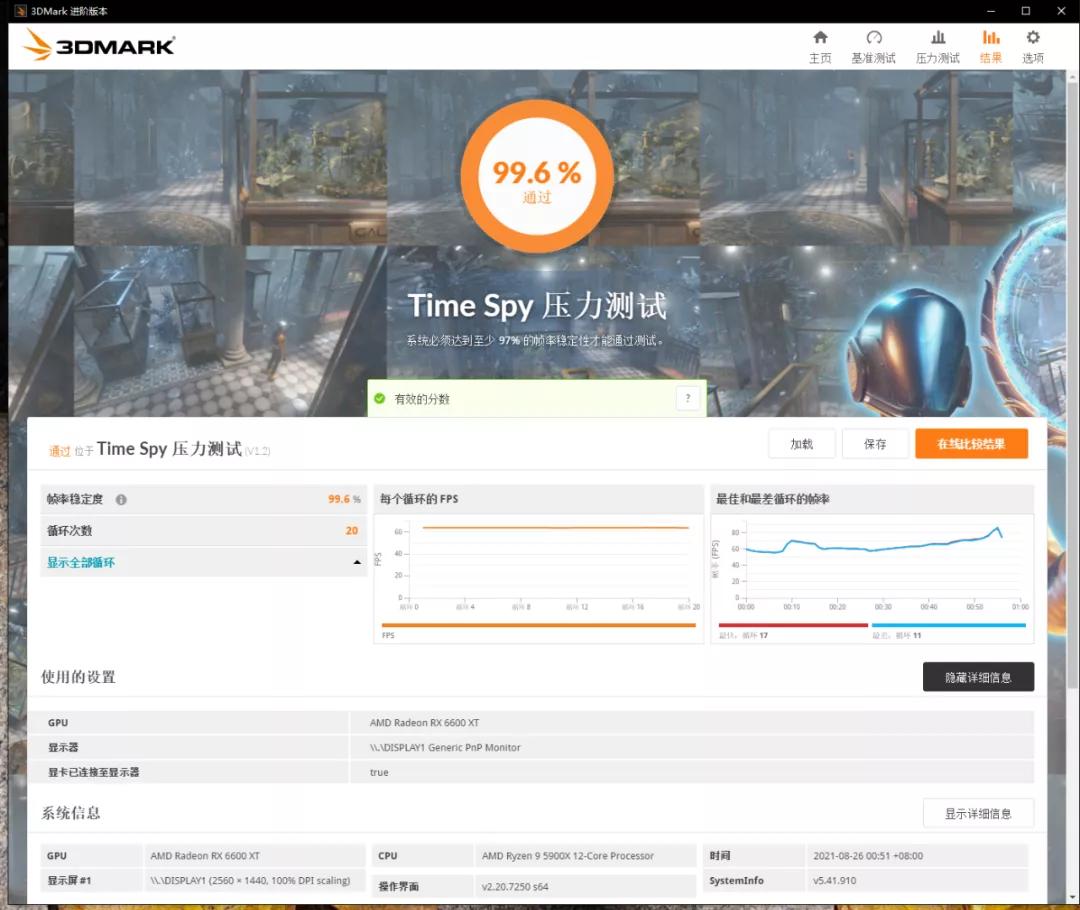Click 操作界面 version v2.20.7250 s64

[x=515, y=887]
